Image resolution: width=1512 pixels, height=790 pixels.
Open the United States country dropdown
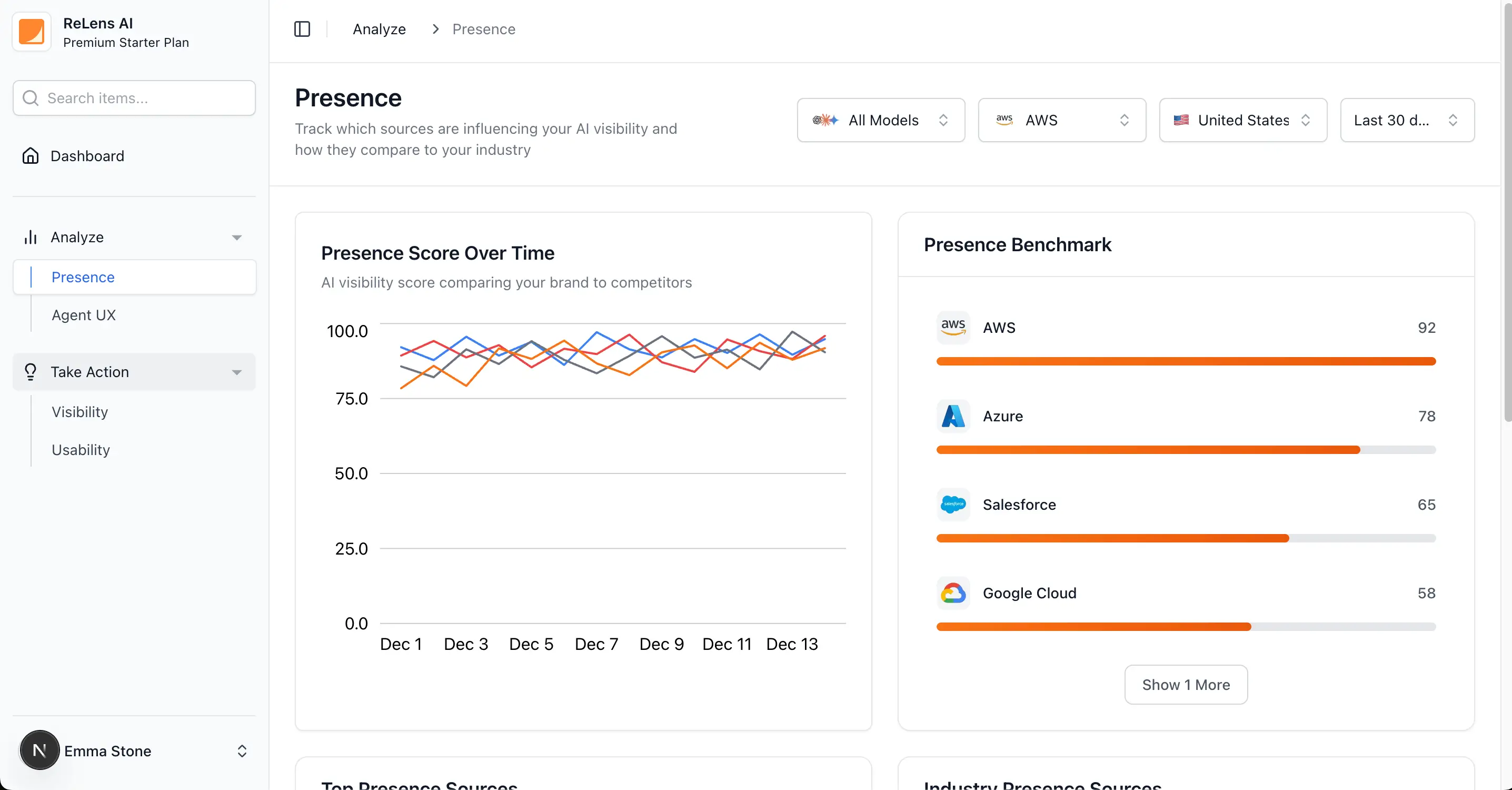(1242, 120)
